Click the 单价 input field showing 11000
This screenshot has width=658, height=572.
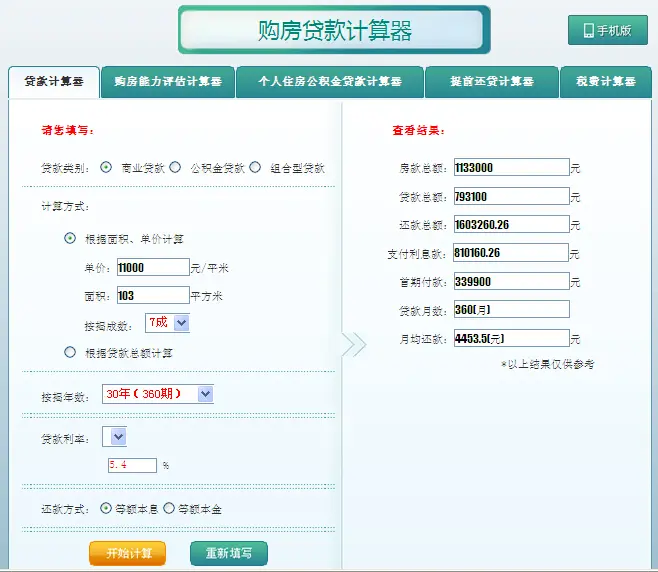click(x=153, y=267)
